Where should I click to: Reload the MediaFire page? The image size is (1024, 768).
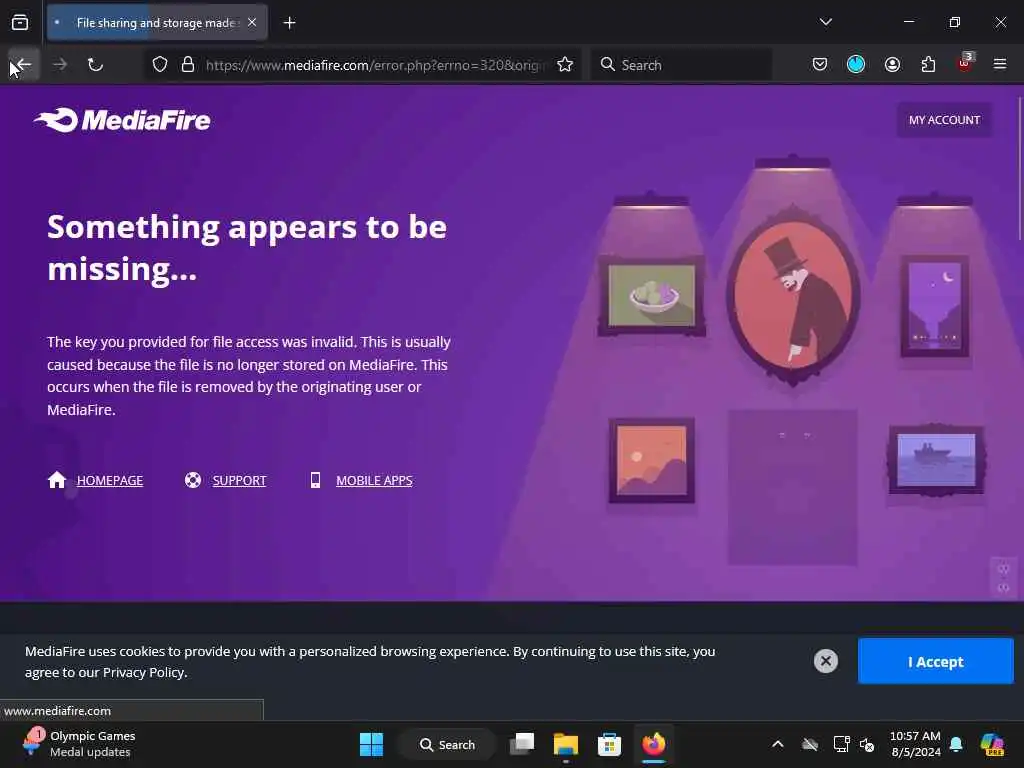(x=95, y=65)
